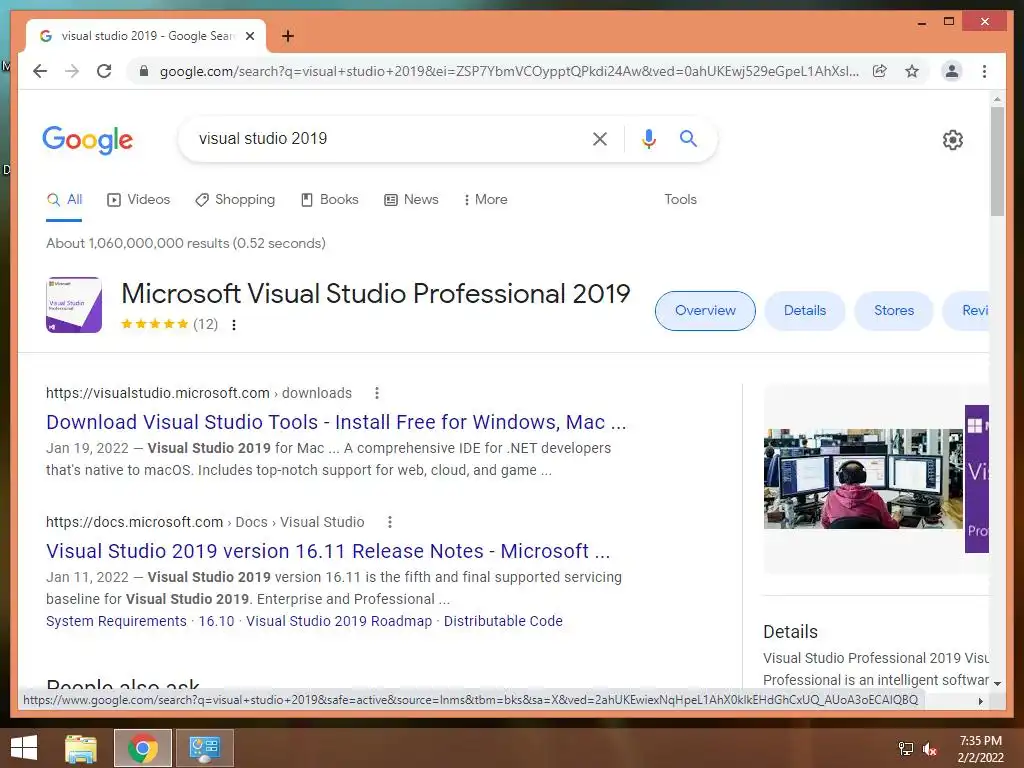This screenshot has width=1024, height=768.
Task: Click the https://docs.microsoft.com › Docs breadcrumb
Action: pyautogui.click(x=205, y=522)
